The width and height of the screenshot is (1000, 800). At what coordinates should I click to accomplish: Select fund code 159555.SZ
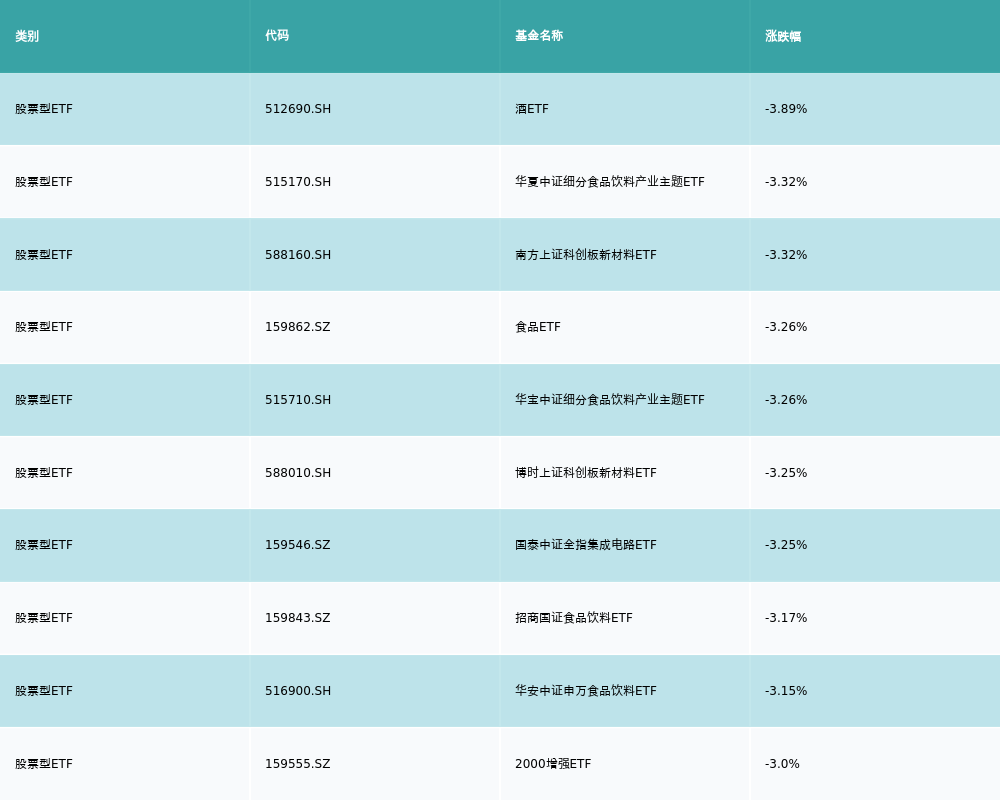298,764
